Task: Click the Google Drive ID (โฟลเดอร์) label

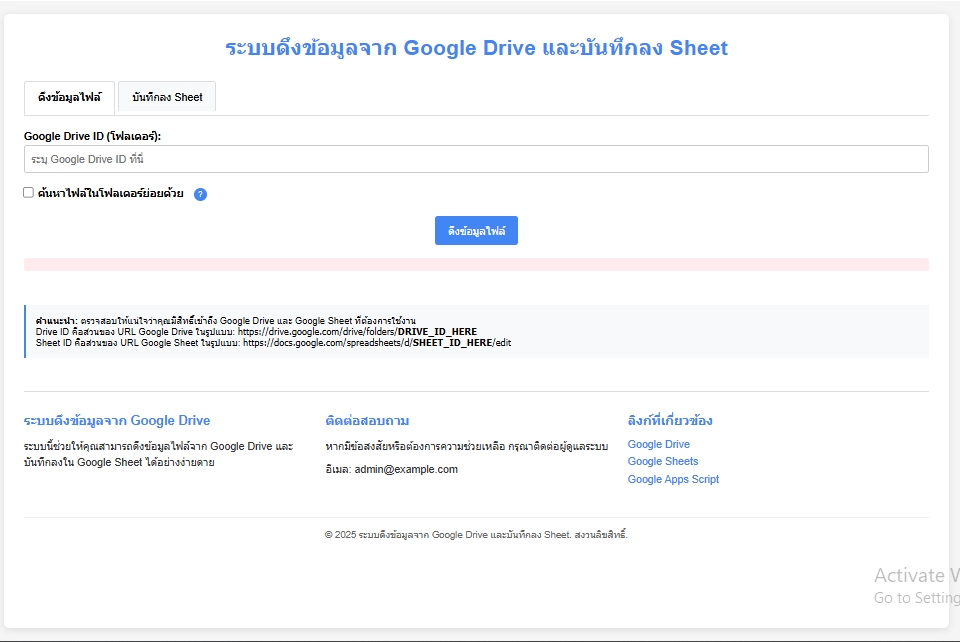Action: (x=92, y=136)
